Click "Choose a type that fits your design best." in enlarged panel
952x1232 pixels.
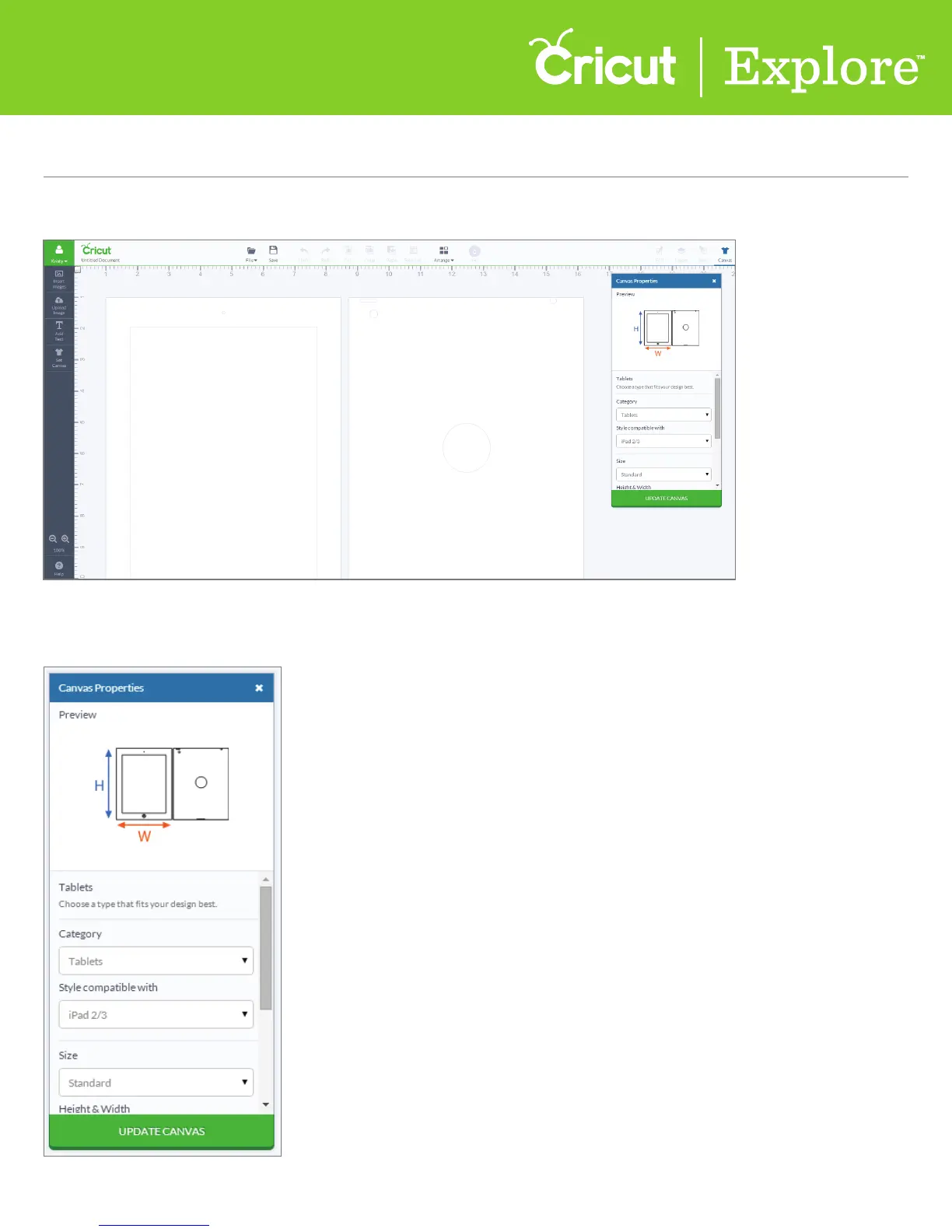138,904
